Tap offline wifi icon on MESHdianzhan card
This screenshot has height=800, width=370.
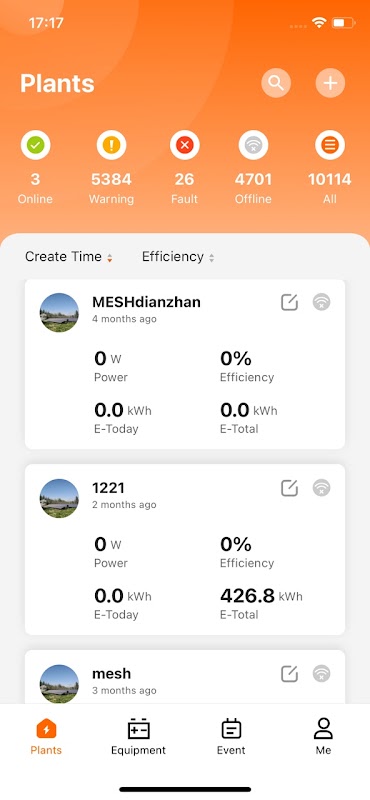(x=322, y=302)
